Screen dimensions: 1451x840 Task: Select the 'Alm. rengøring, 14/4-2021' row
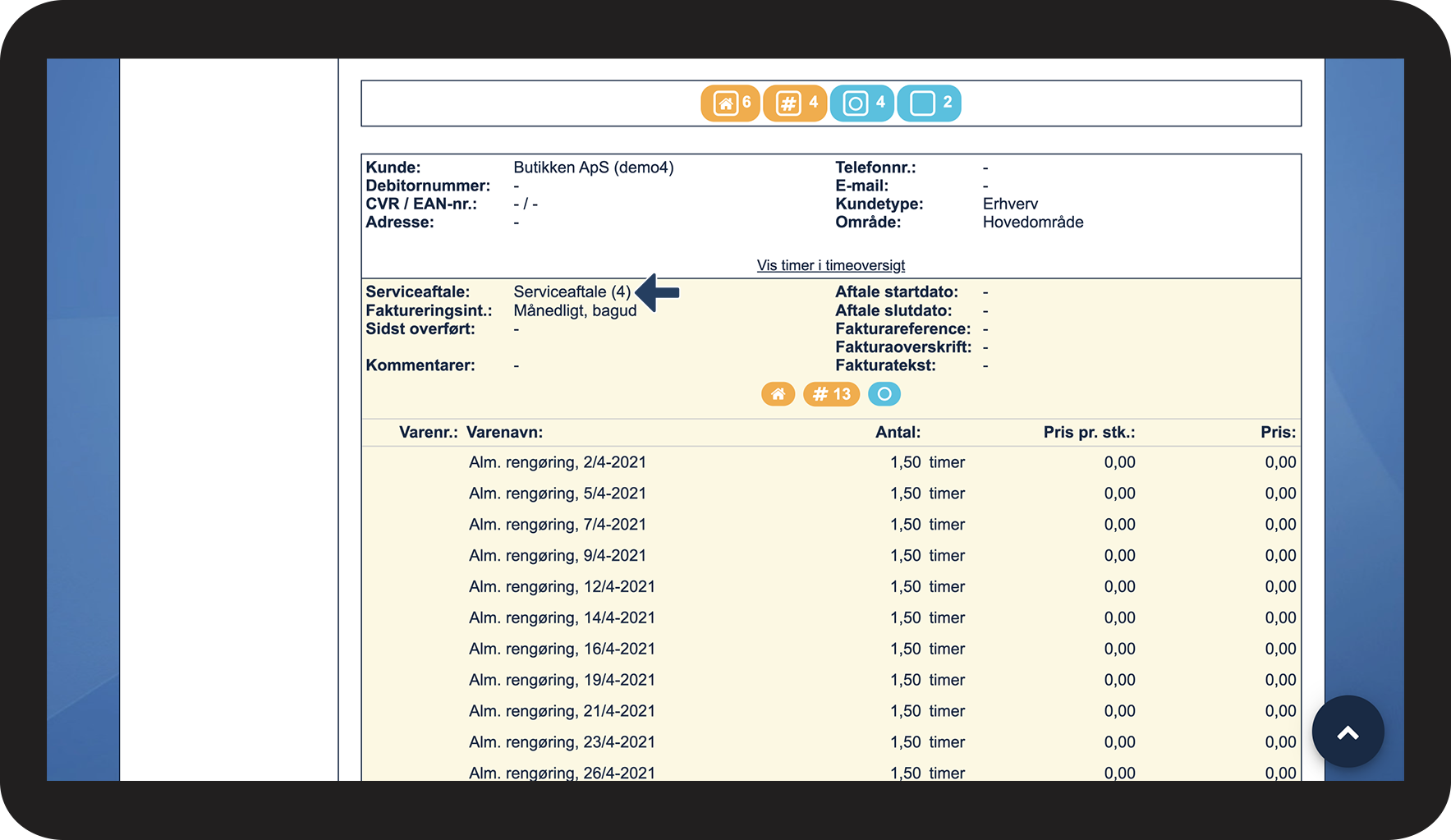(x=562, y=618)
